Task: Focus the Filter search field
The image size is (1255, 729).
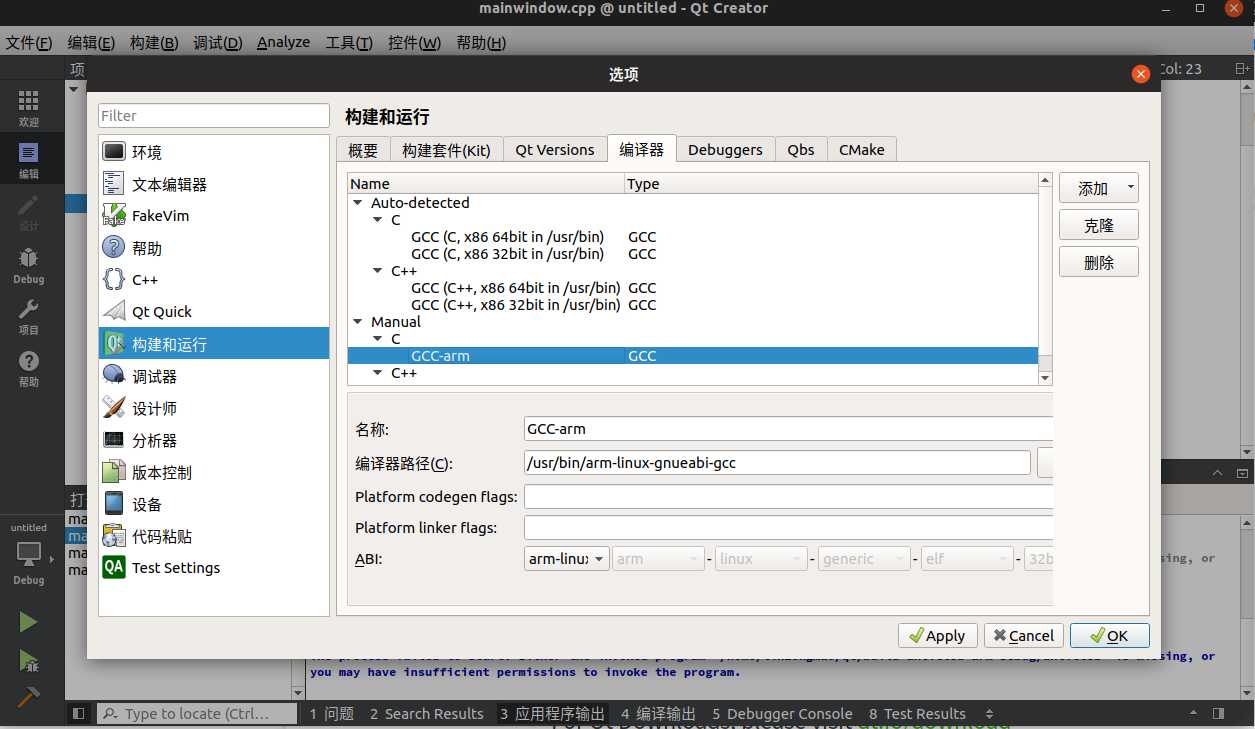Action: [x=214, y=116]
